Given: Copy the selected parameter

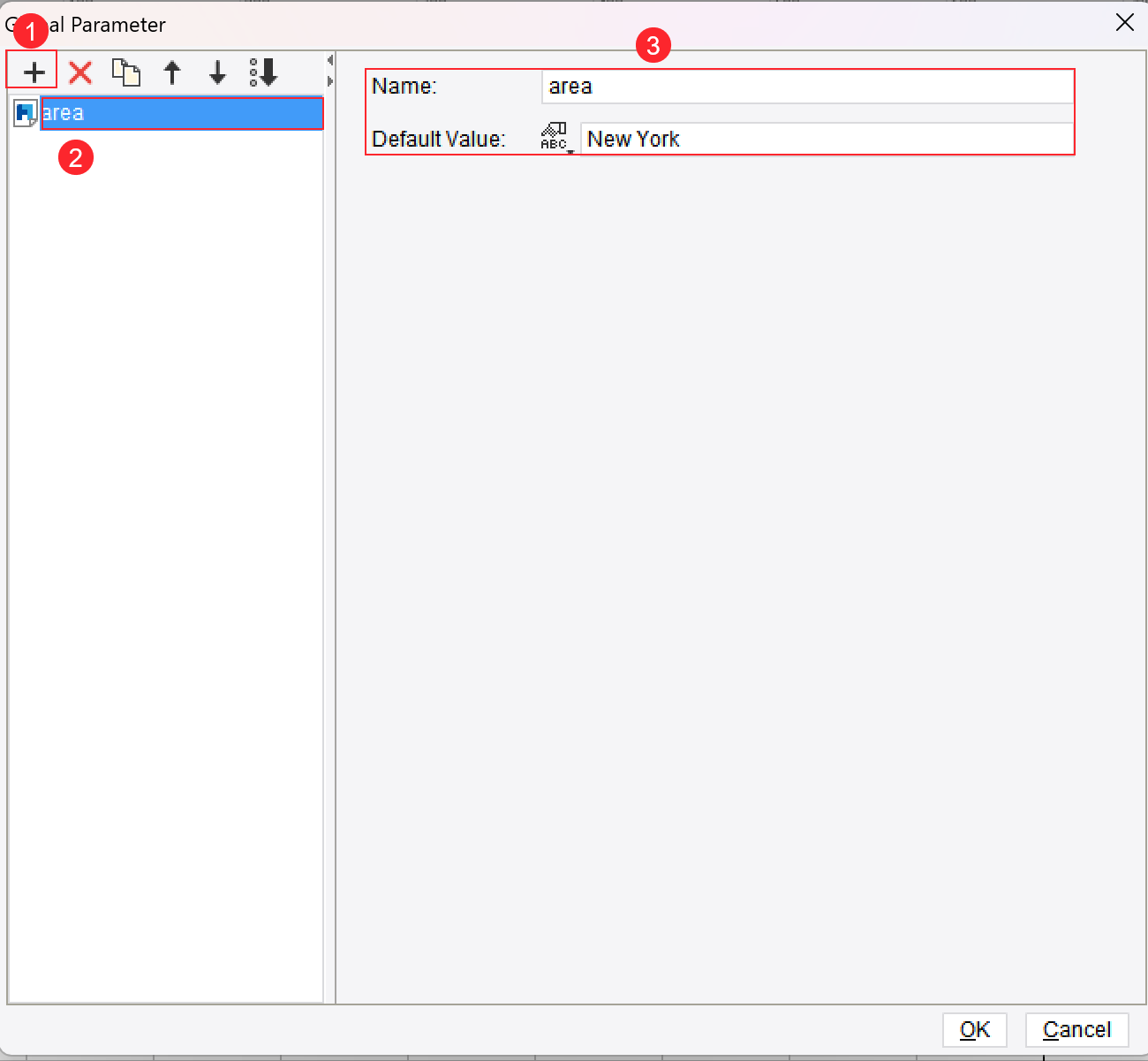Looking at the screenshot, I should (126, 72).
